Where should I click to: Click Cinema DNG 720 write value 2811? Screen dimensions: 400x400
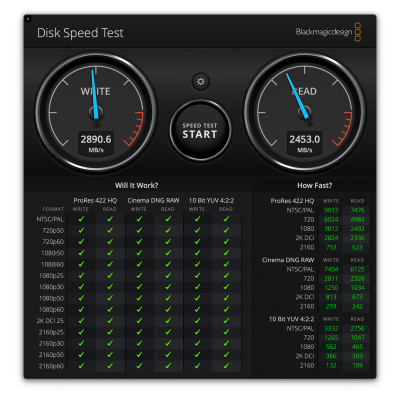click(x=331, y=279)
